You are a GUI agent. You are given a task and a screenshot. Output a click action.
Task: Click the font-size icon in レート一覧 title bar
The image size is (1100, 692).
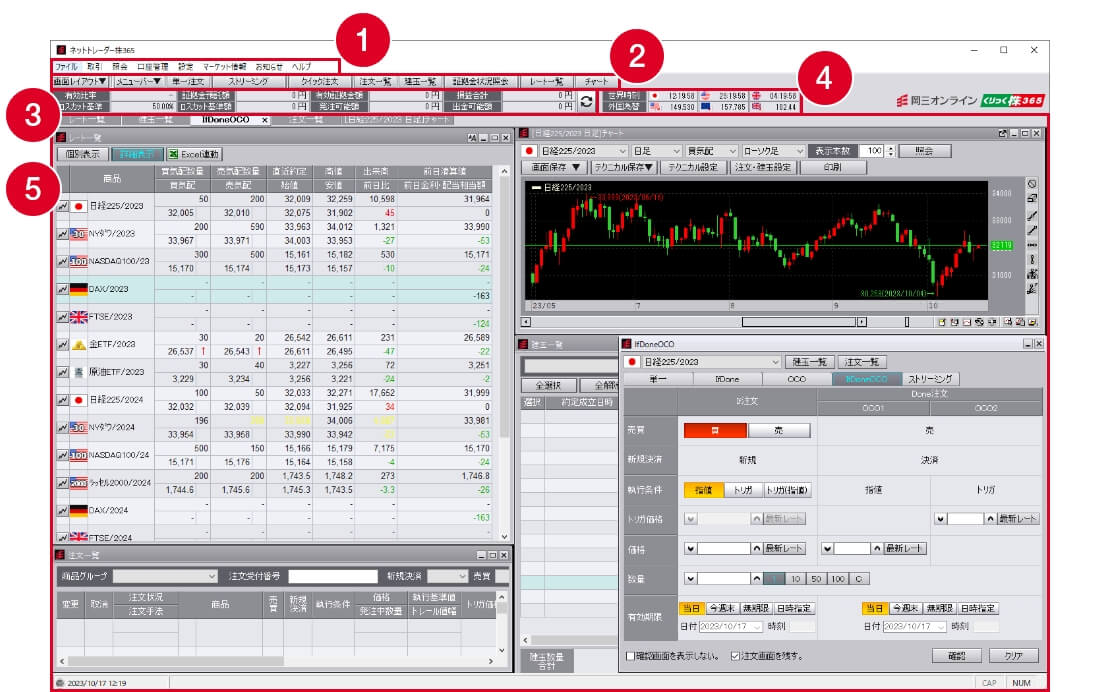(x=472, y=138)
